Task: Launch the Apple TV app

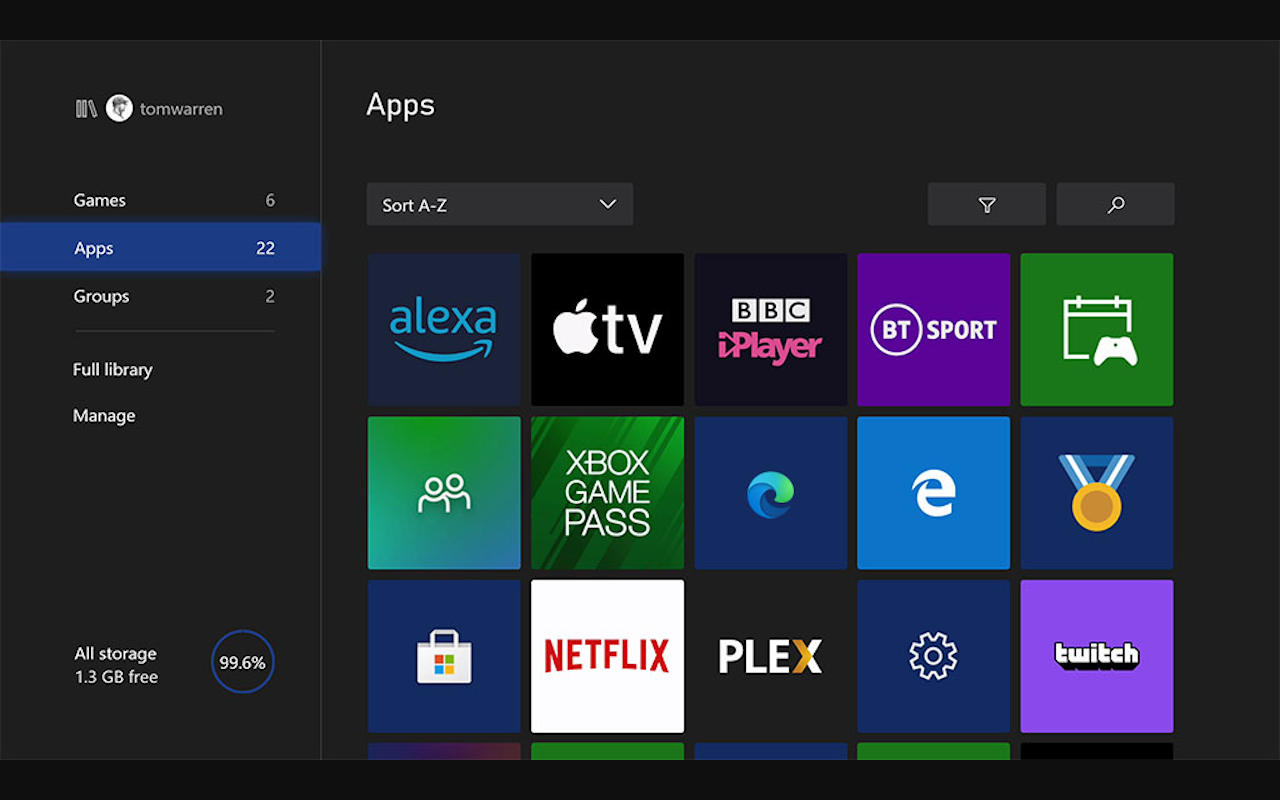Action: (607, 329)
